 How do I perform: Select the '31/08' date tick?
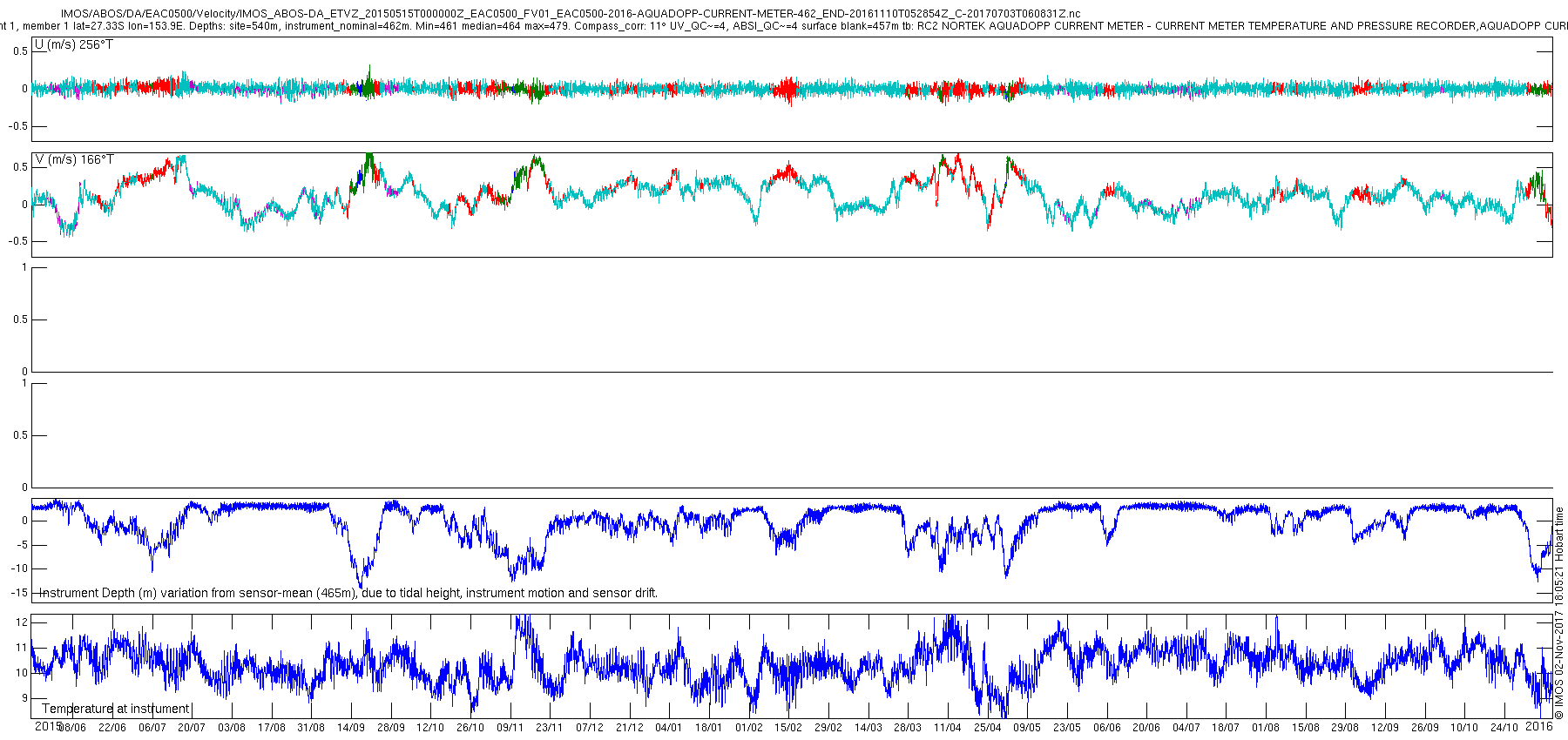pyautogui.click(x=311, y=728)
